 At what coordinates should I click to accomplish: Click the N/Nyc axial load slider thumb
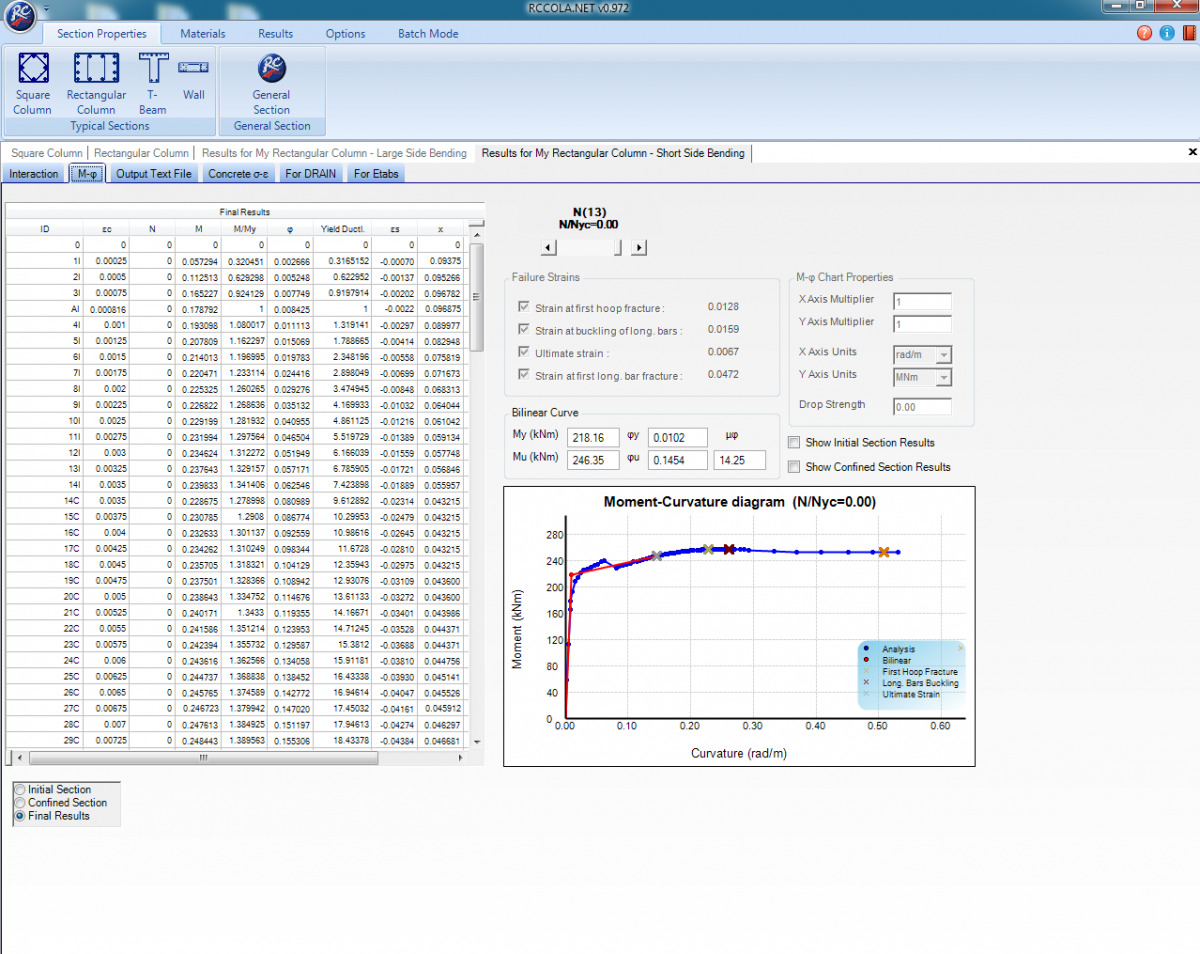click(x=617, y=248)
